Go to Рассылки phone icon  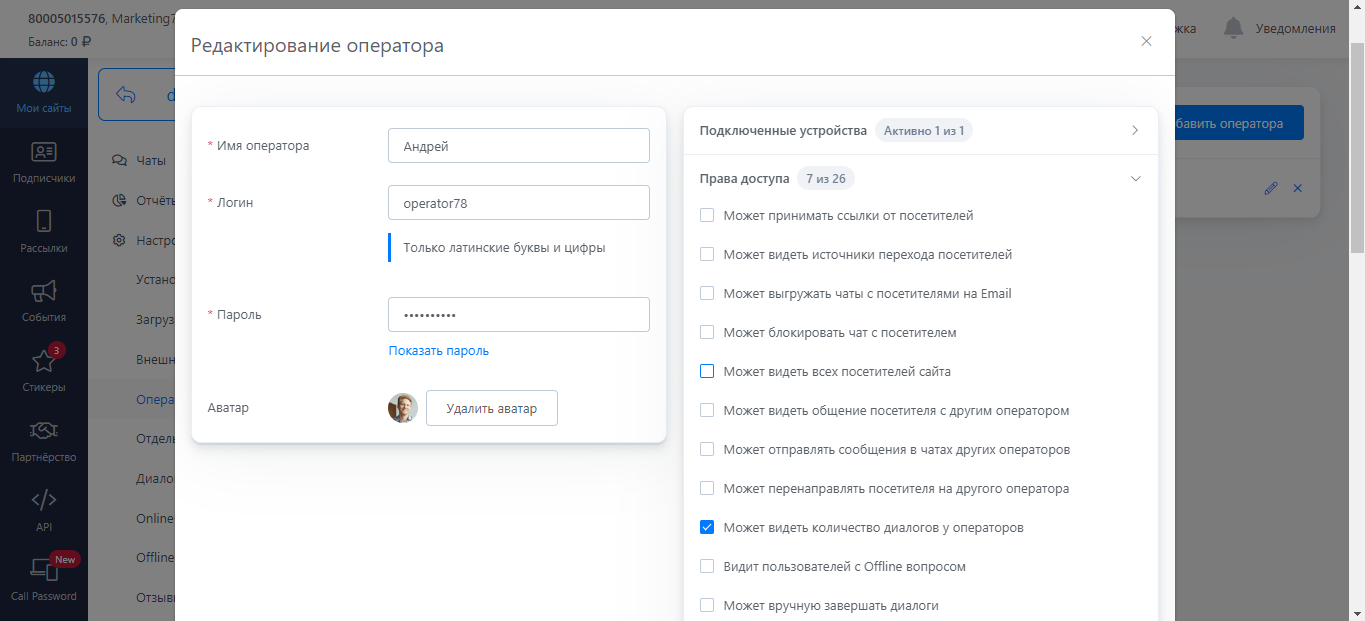click(x=43, y=222)
